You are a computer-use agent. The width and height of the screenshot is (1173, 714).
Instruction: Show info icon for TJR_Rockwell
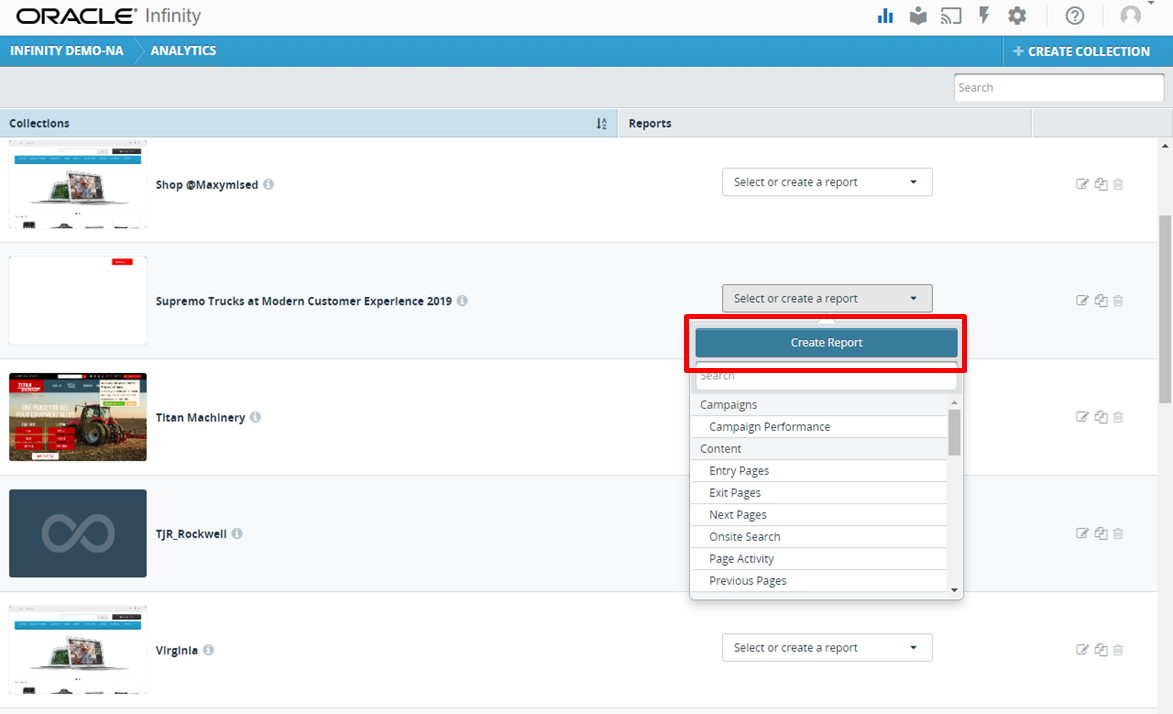237,534
